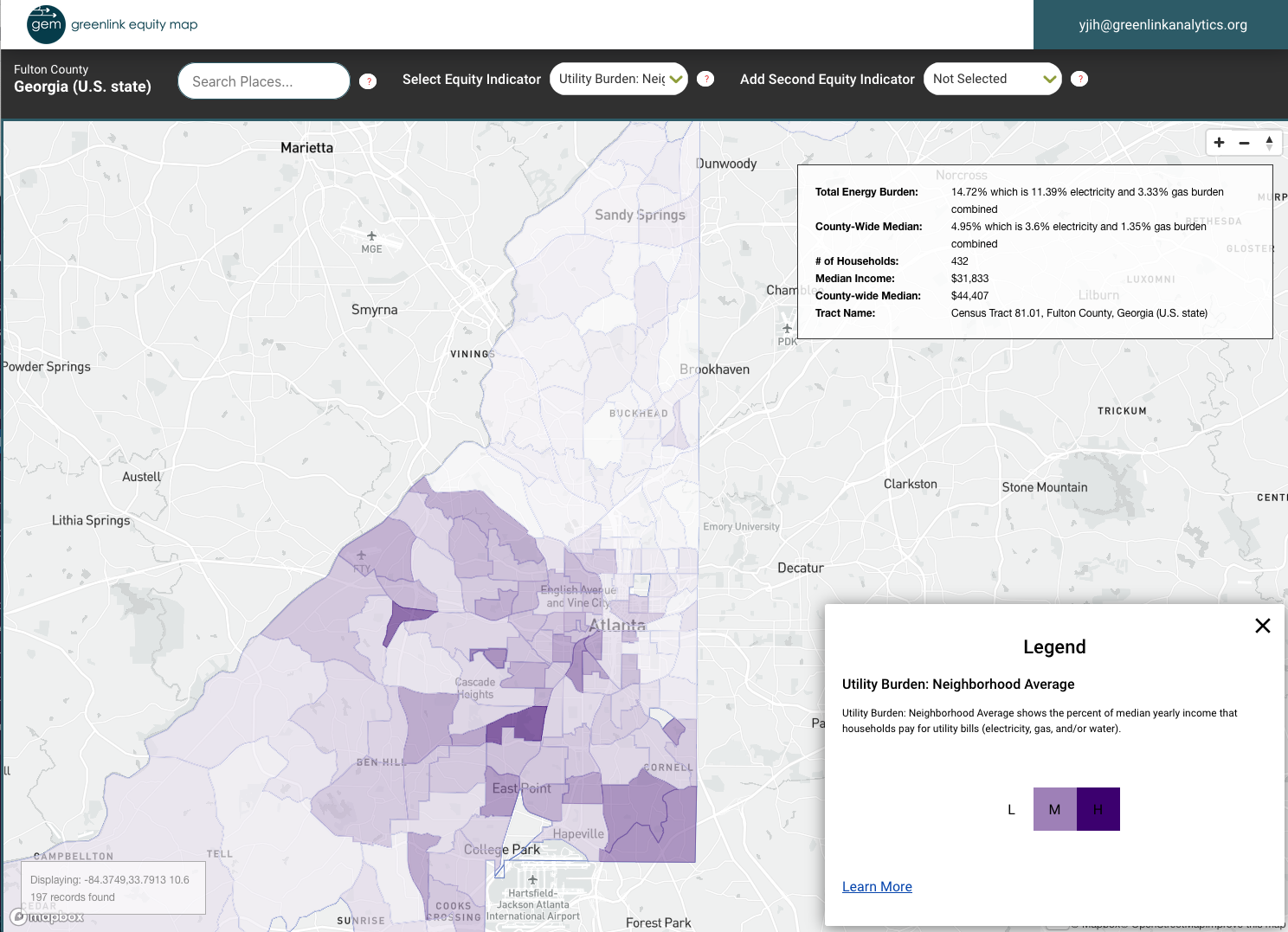
Task: Open help icon next to Search Places
Action: coord(368,81)
